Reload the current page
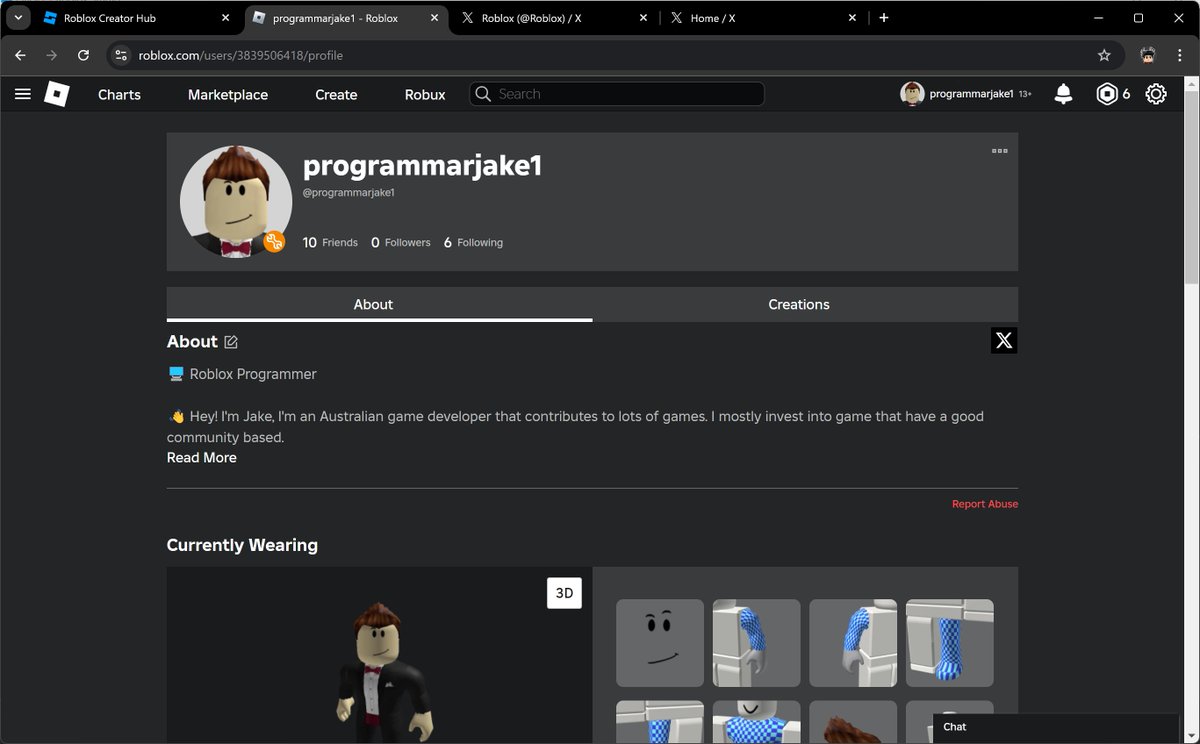Image resolution: width=1200 pixels, height=744 pixels. point(83,55)
